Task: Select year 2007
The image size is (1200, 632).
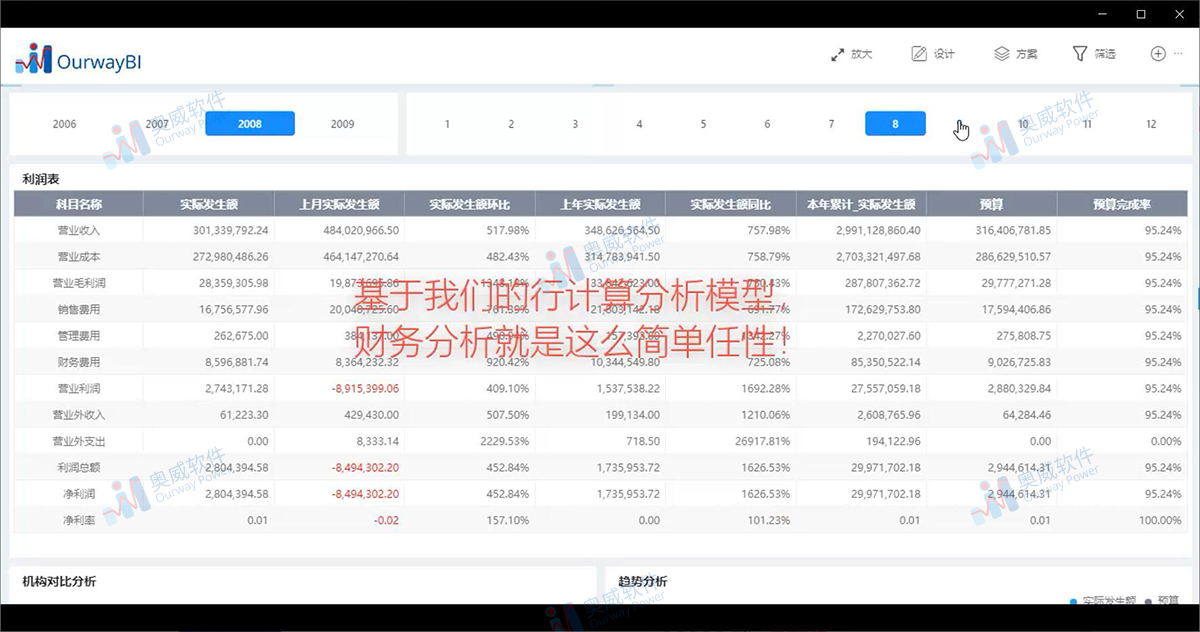Action: tap(157, 124)
